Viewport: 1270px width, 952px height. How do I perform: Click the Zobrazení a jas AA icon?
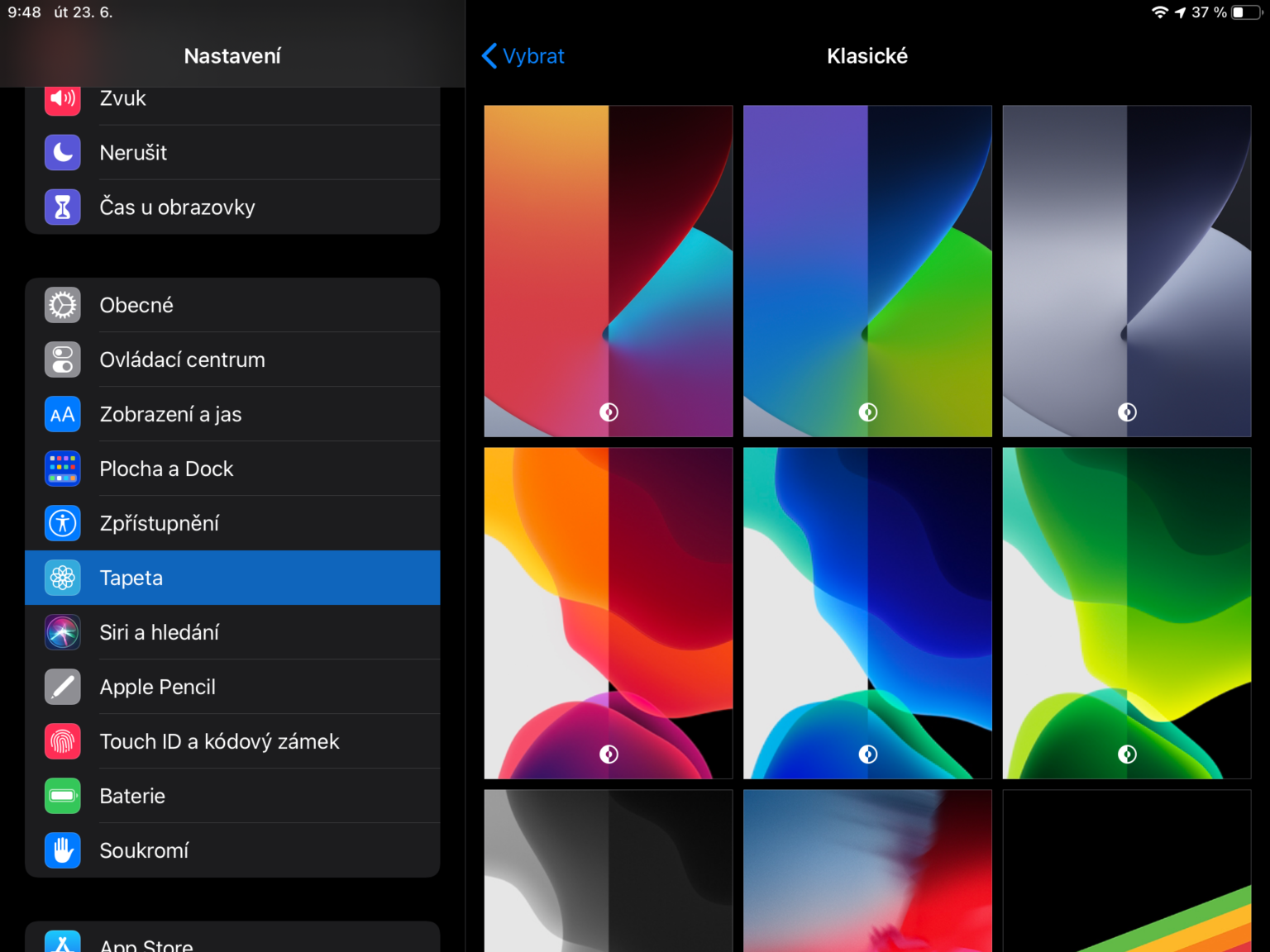[62, 414]
